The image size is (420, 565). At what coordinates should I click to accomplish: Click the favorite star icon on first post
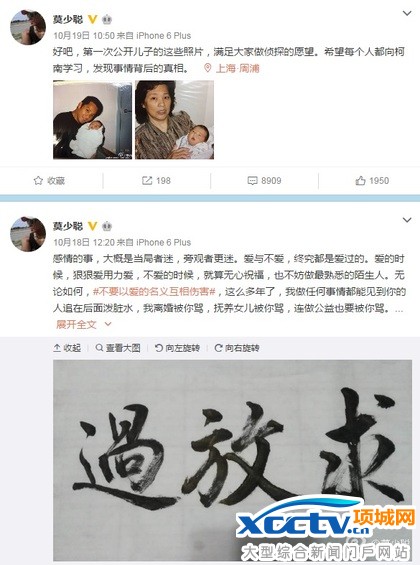pos(38,181)
